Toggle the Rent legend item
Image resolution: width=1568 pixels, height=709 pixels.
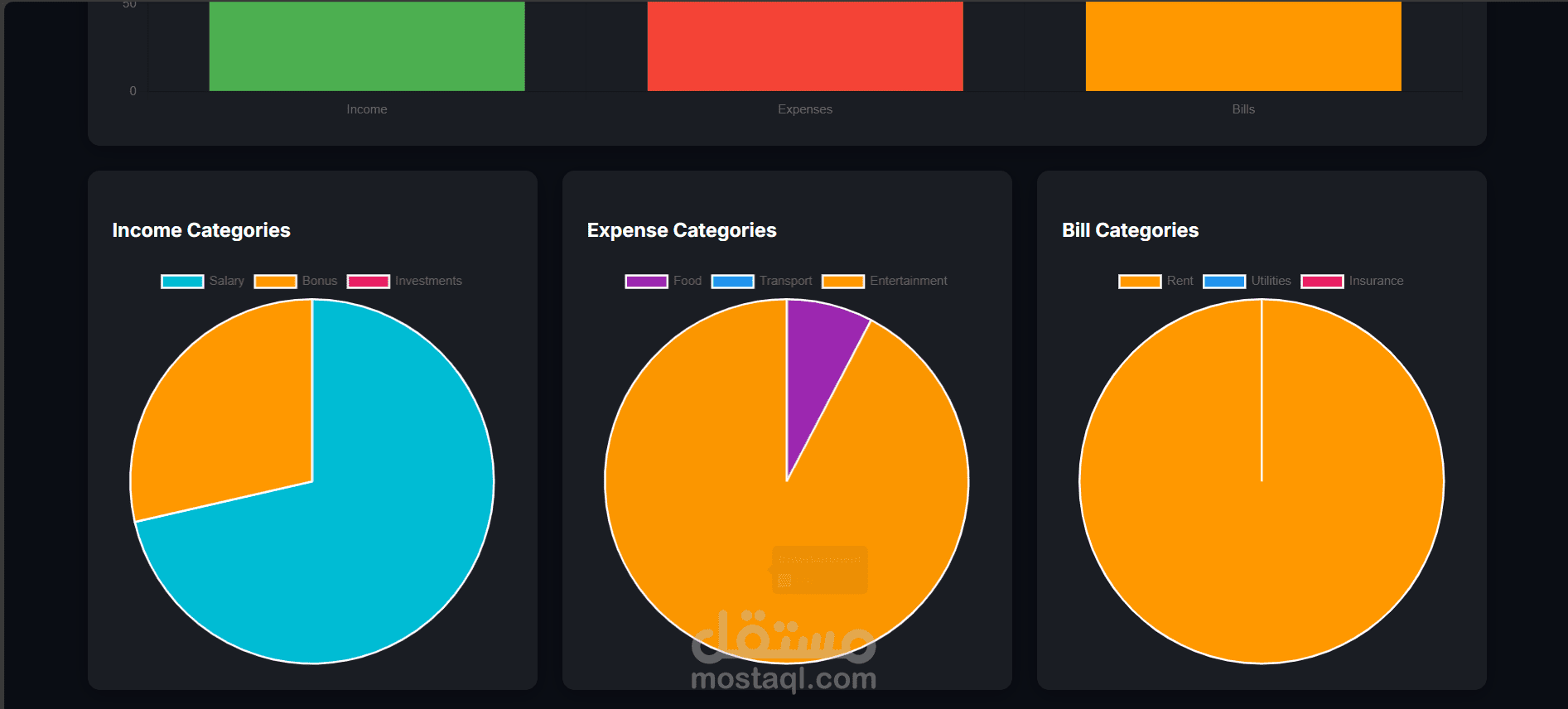coord(1156,281)
